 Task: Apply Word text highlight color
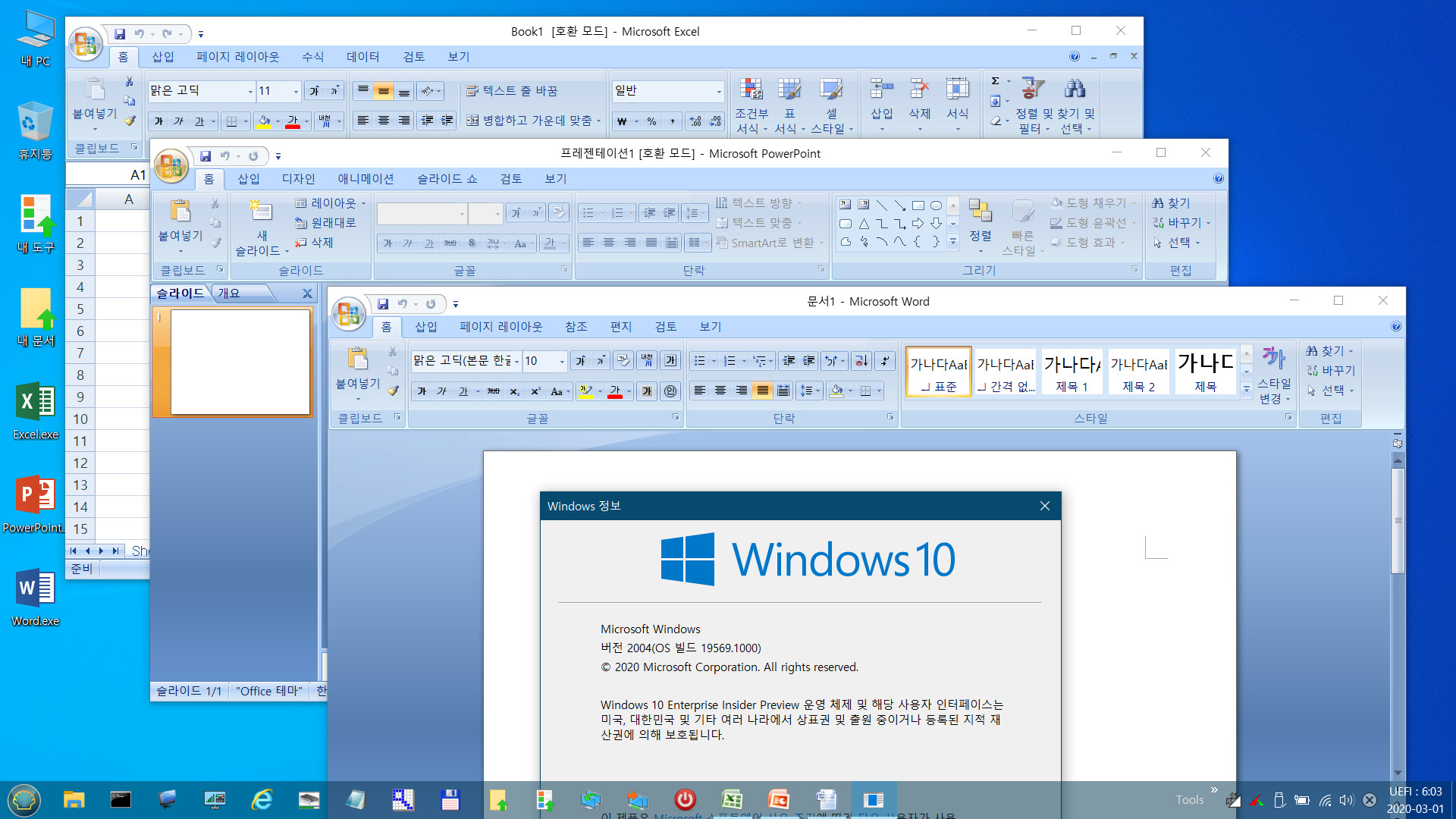pos(585,391)
